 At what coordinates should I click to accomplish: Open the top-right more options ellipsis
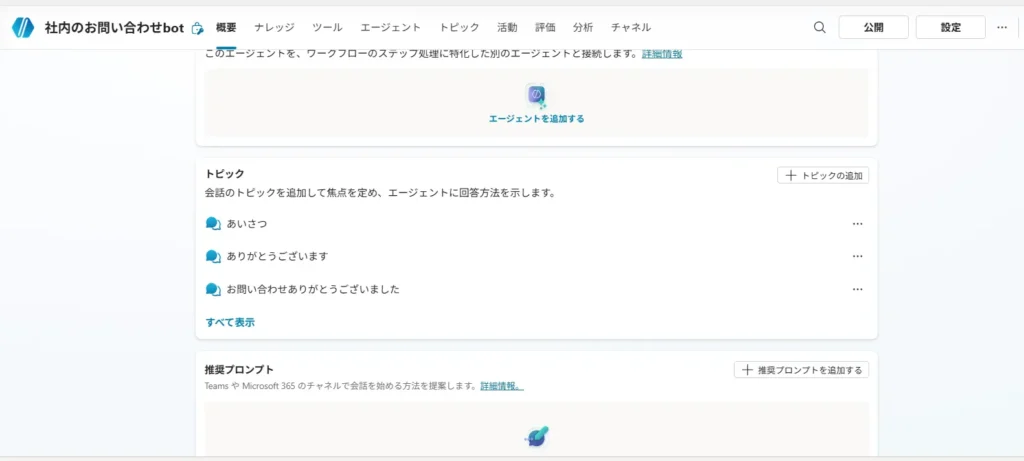(x=1002, y=28)
